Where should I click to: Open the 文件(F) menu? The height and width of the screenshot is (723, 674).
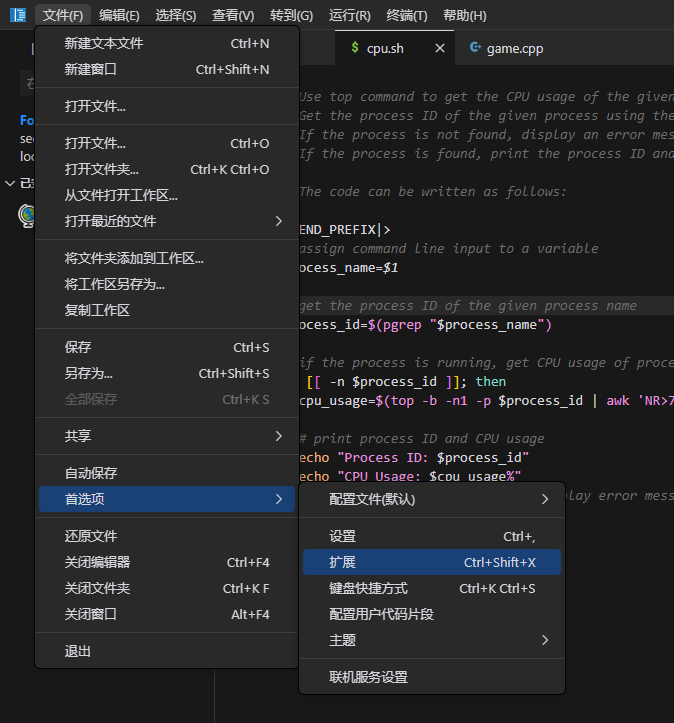(63, 15)
